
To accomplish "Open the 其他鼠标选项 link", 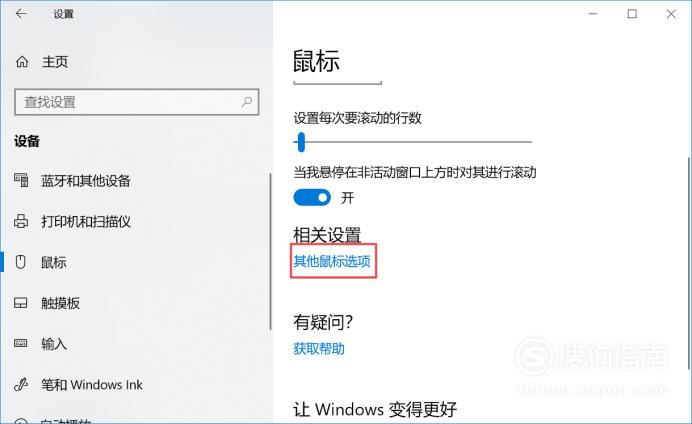I will (x=332, y=261).
